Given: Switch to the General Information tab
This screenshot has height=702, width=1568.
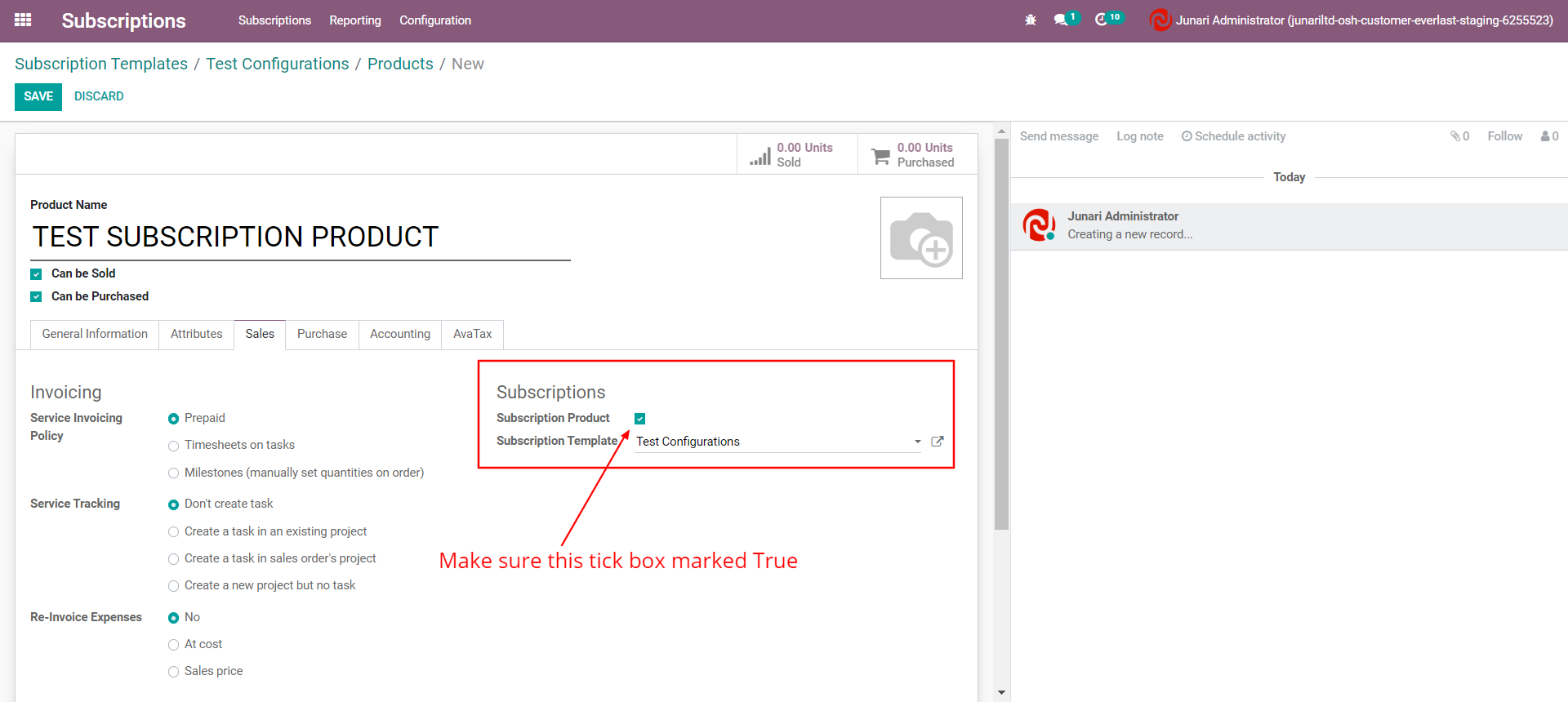Looking at the screenshot, I should (95, 334).
